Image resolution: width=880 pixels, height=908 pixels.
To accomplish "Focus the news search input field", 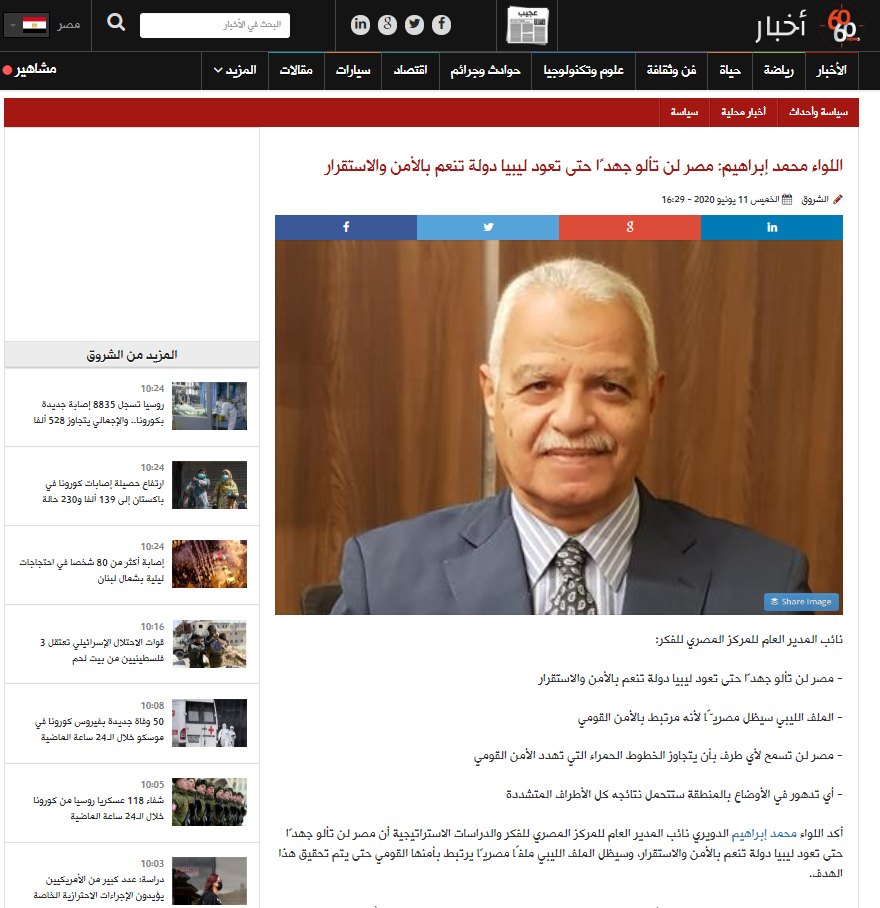I will click(x=215, y=25).
